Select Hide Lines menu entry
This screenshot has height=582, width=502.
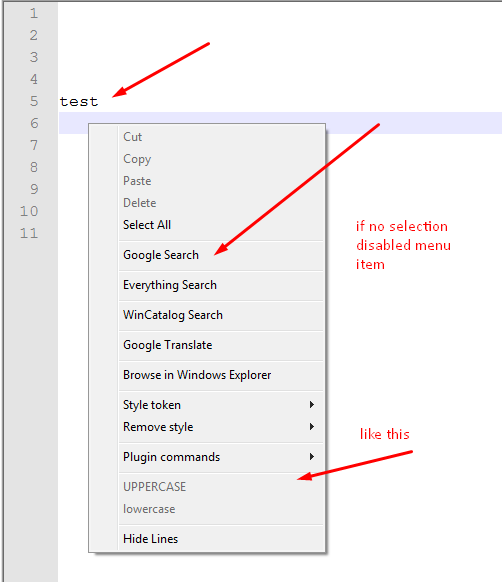coord(221,539)
